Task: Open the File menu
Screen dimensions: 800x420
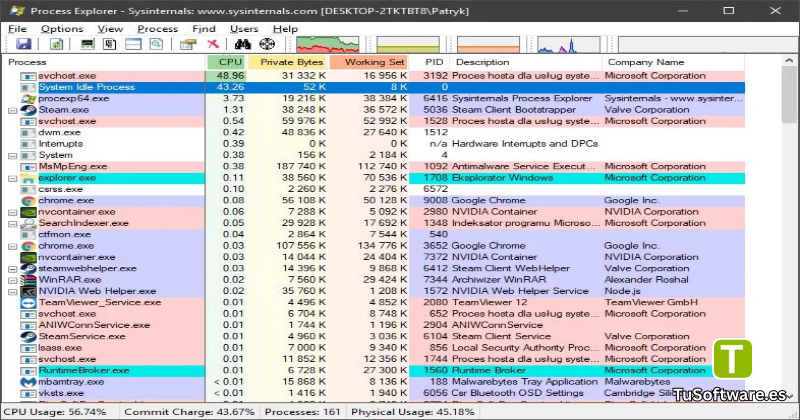Action: (x=17, y=29)
